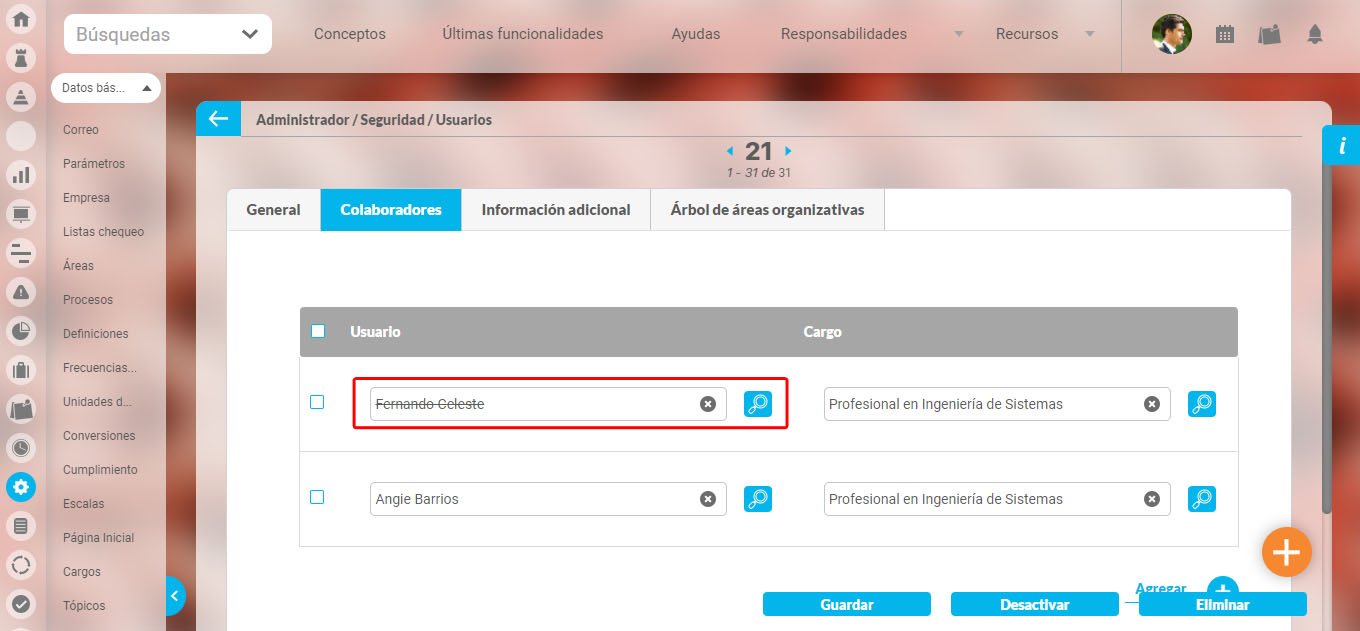Screen dimensions: 1360x631
Task: Click the orange plus floating button
Action: pyautogui.click(x=1286, y=552)
